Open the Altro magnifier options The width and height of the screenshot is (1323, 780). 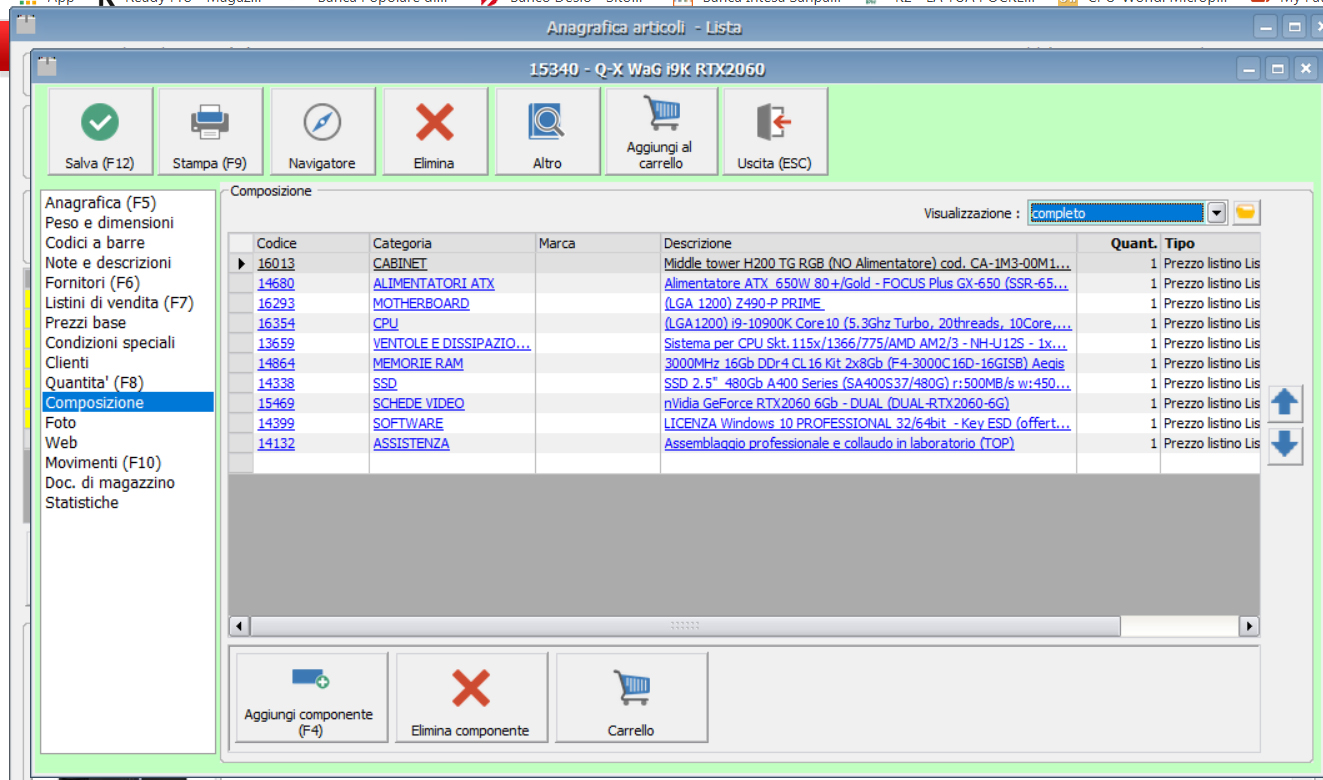pos(547,131)
